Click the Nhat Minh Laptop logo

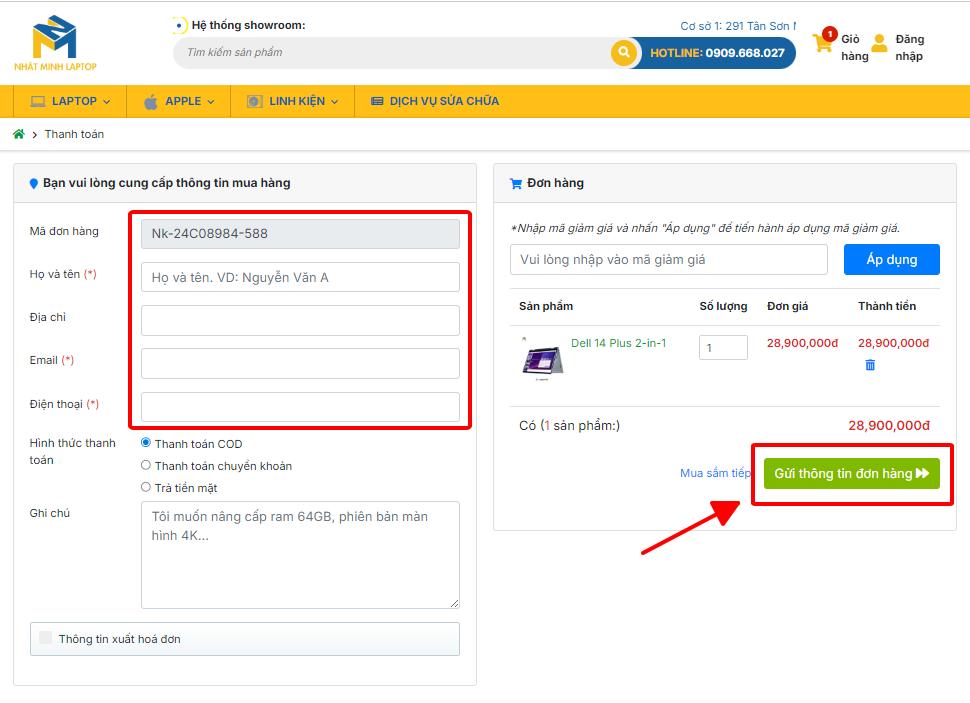pos(55,43)
